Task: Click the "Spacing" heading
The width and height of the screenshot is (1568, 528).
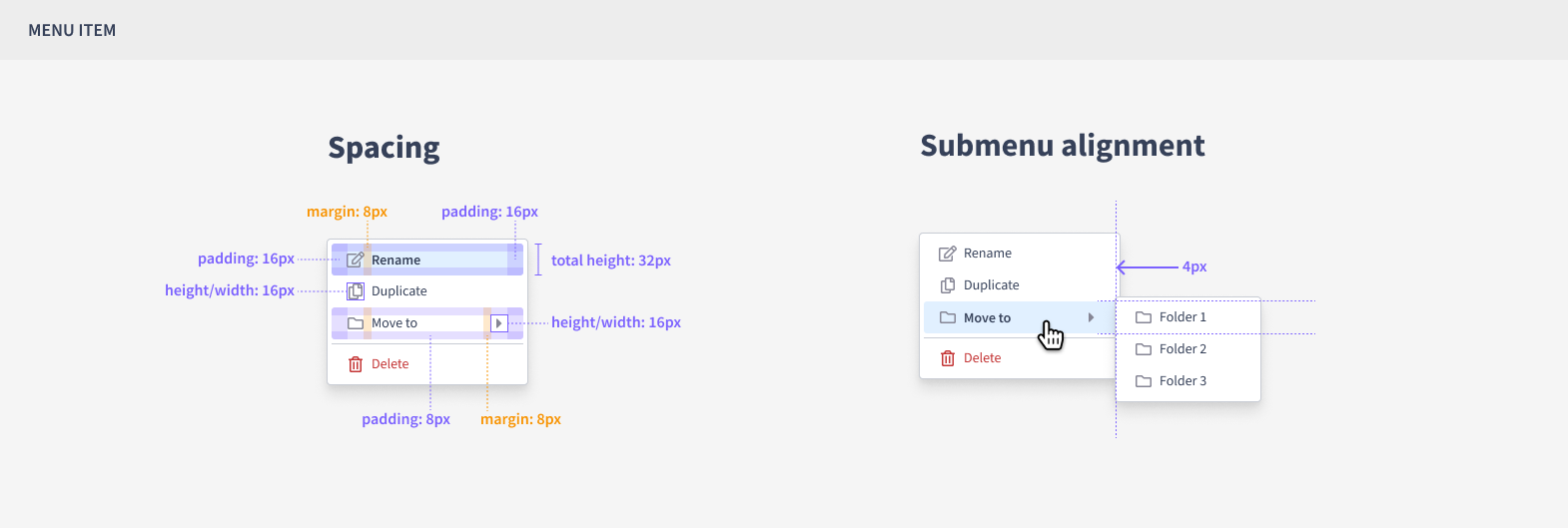Action: click(x=384, y=148)
